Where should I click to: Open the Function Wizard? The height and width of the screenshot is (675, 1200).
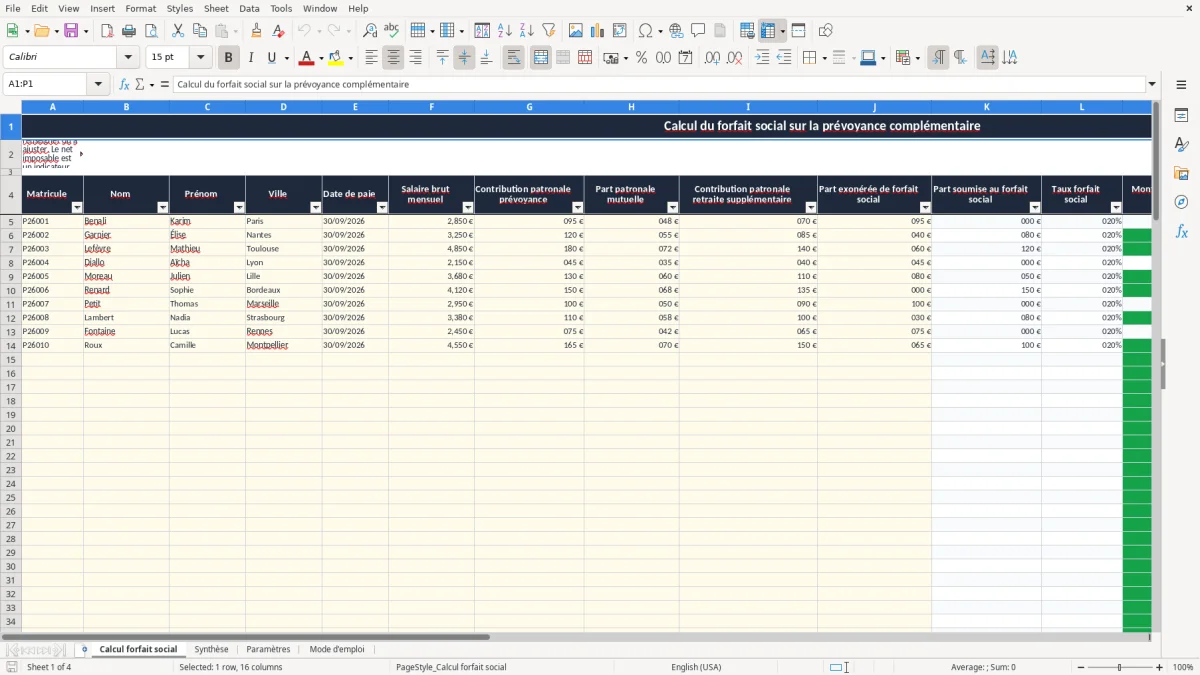(x=124, y=85)
